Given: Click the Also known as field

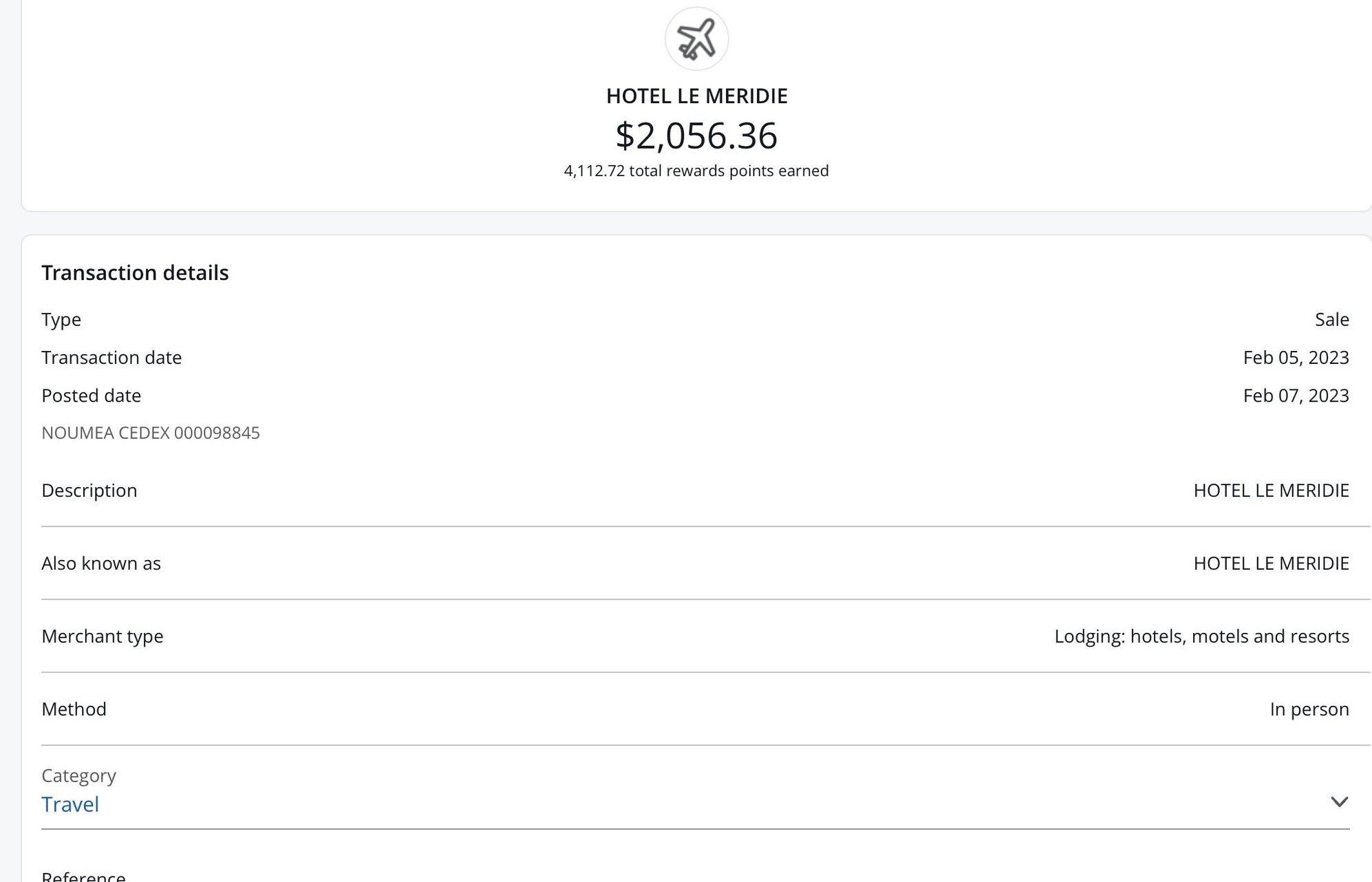Looking at the screenshot, I should [101, 563].
